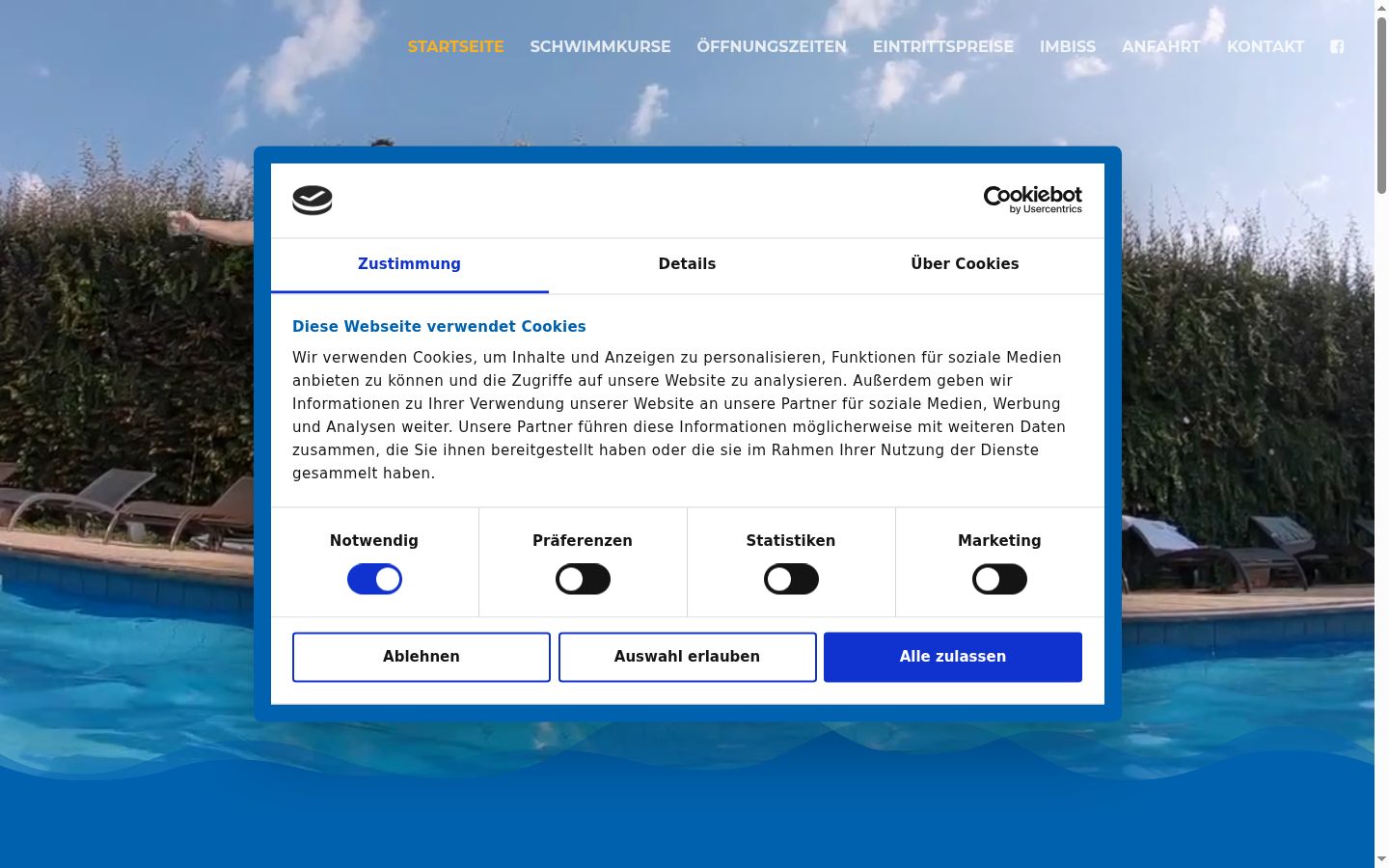
Task: Open the Eintrittspreise menu item
Action: tap(943, 46)
